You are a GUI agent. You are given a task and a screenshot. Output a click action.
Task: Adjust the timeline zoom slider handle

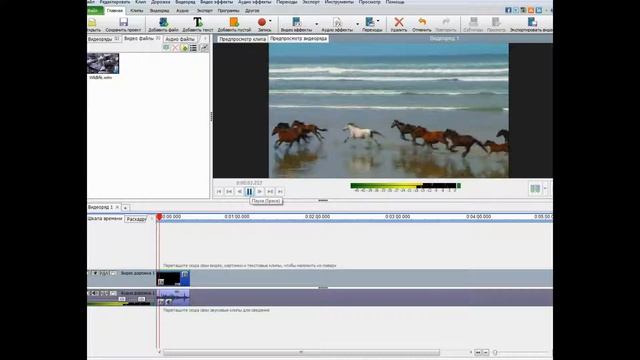pos(495,352)
